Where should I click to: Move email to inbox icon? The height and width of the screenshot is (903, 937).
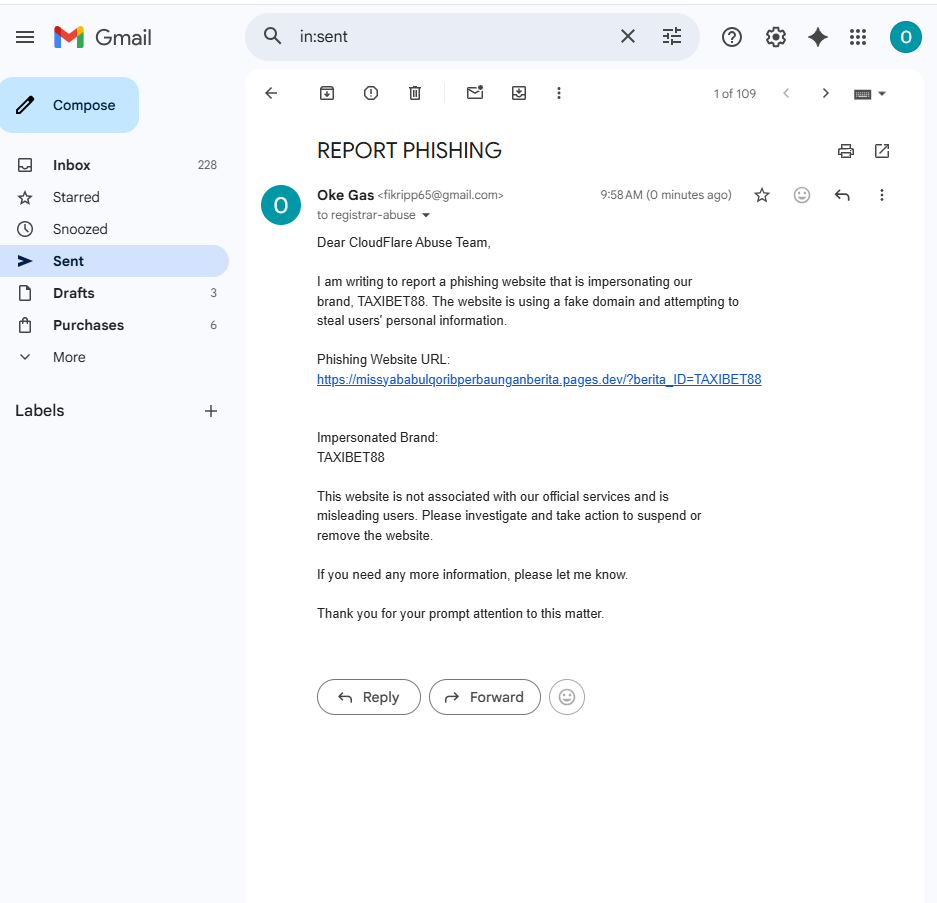click(x=519, y=93)
